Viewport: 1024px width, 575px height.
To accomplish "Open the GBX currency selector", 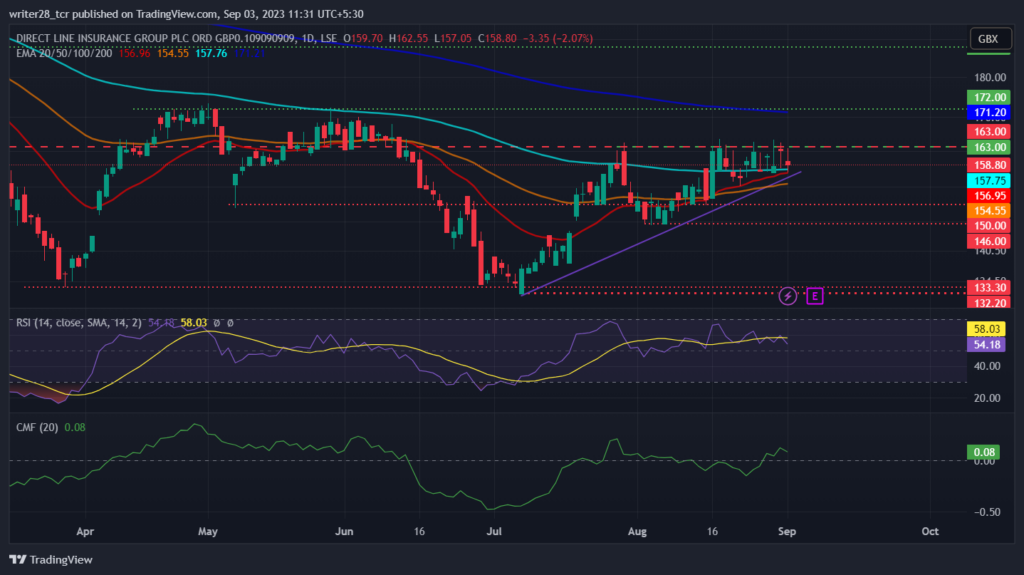I will point(988,39).
